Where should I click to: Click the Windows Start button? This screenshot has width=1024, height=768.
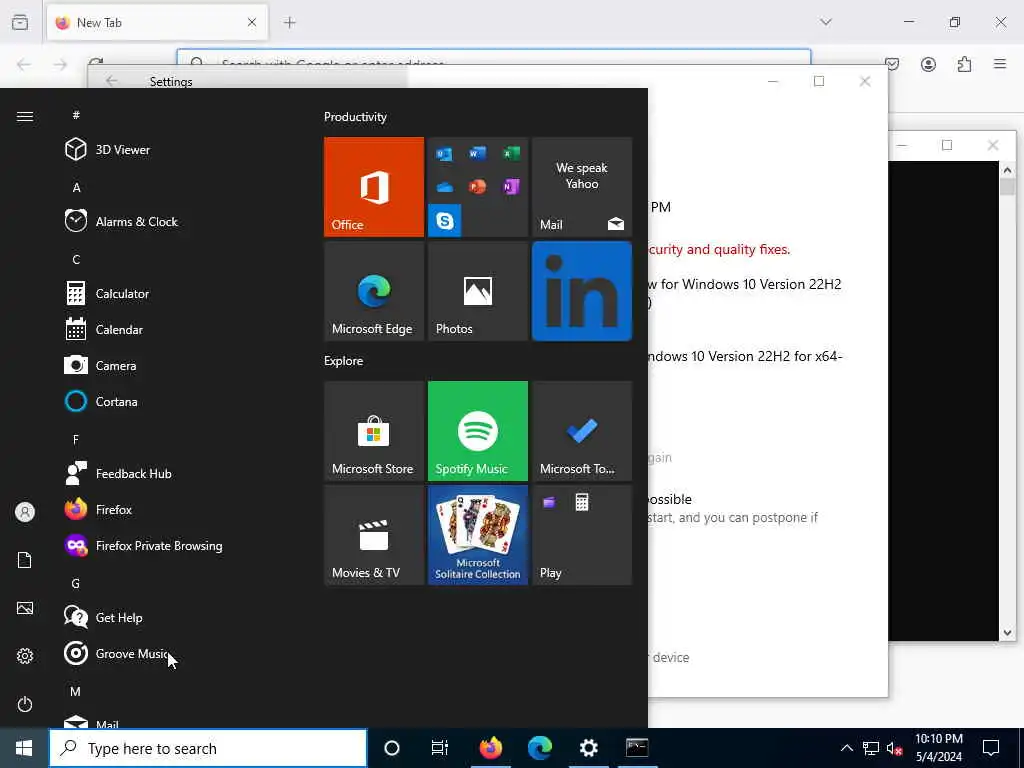24,748
